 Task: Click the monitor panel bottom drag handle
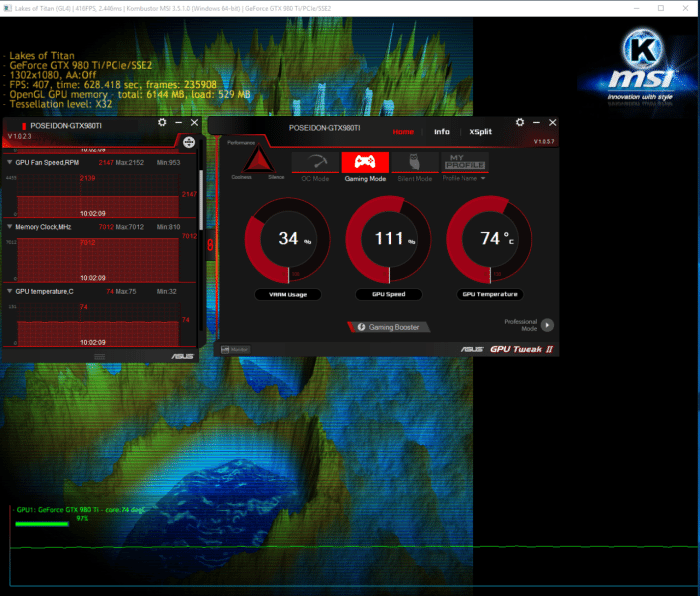[x=100, y=356]
